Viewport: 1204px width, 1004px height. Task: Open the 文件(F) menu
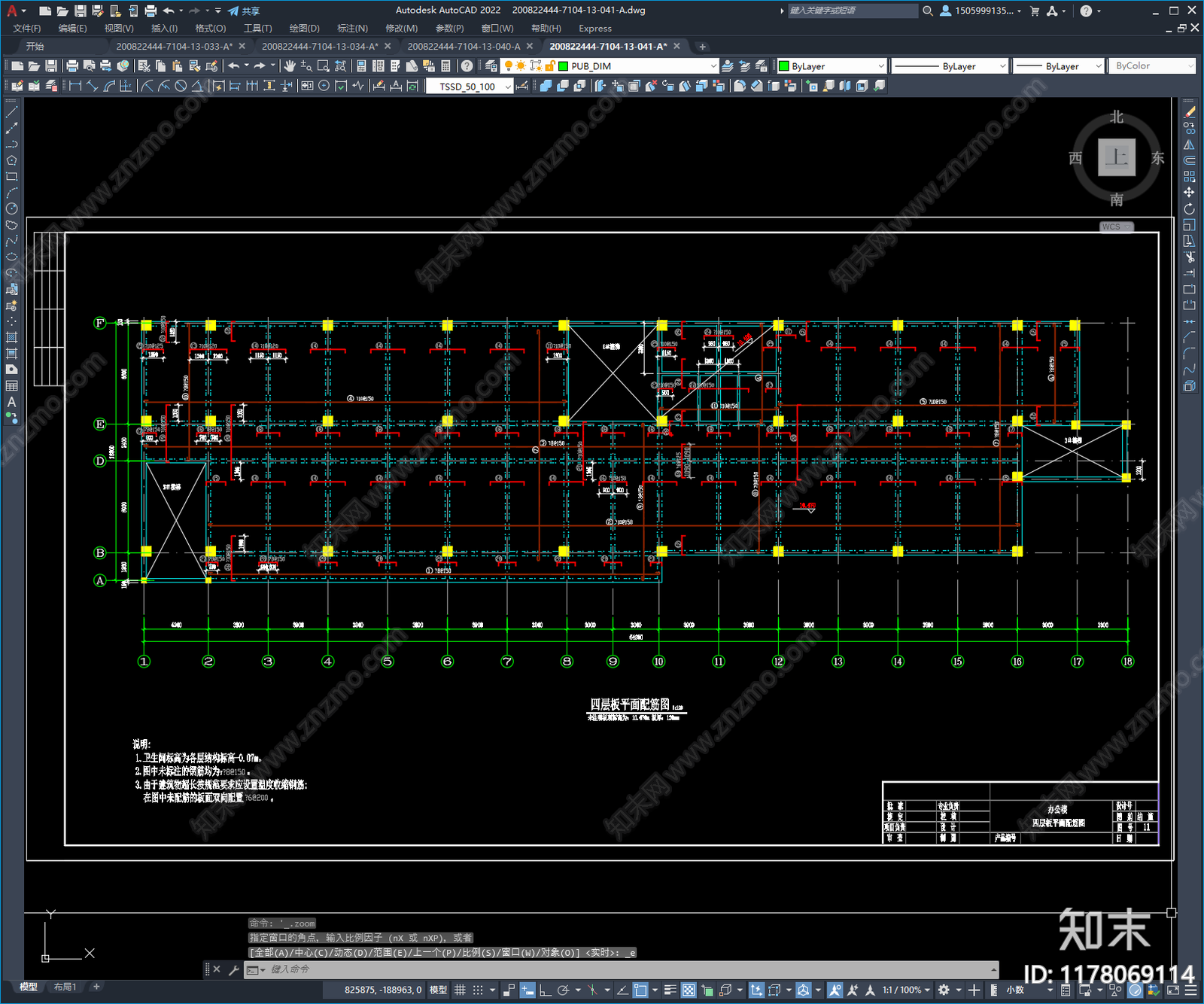(27, 29)
